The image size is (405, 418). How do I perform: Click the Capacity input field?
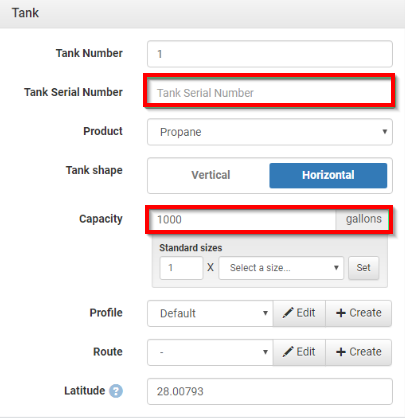click(x=242, y=220)
